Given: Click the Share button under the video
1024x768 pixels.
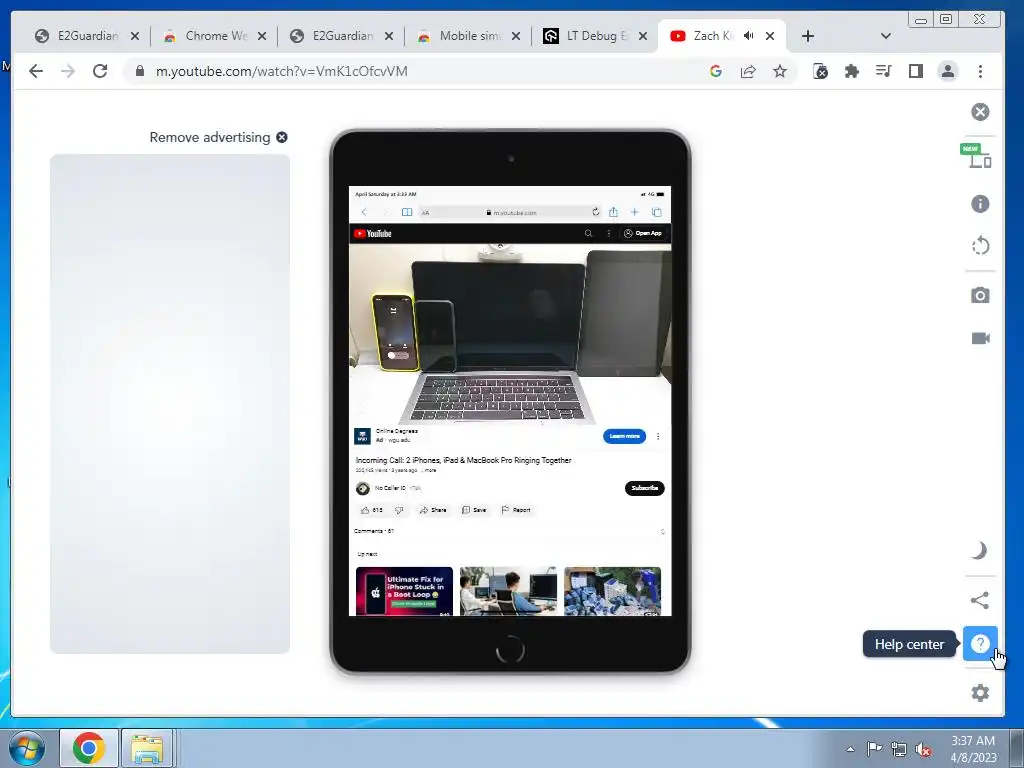Looking at the screenshot, I should point(433,510).
